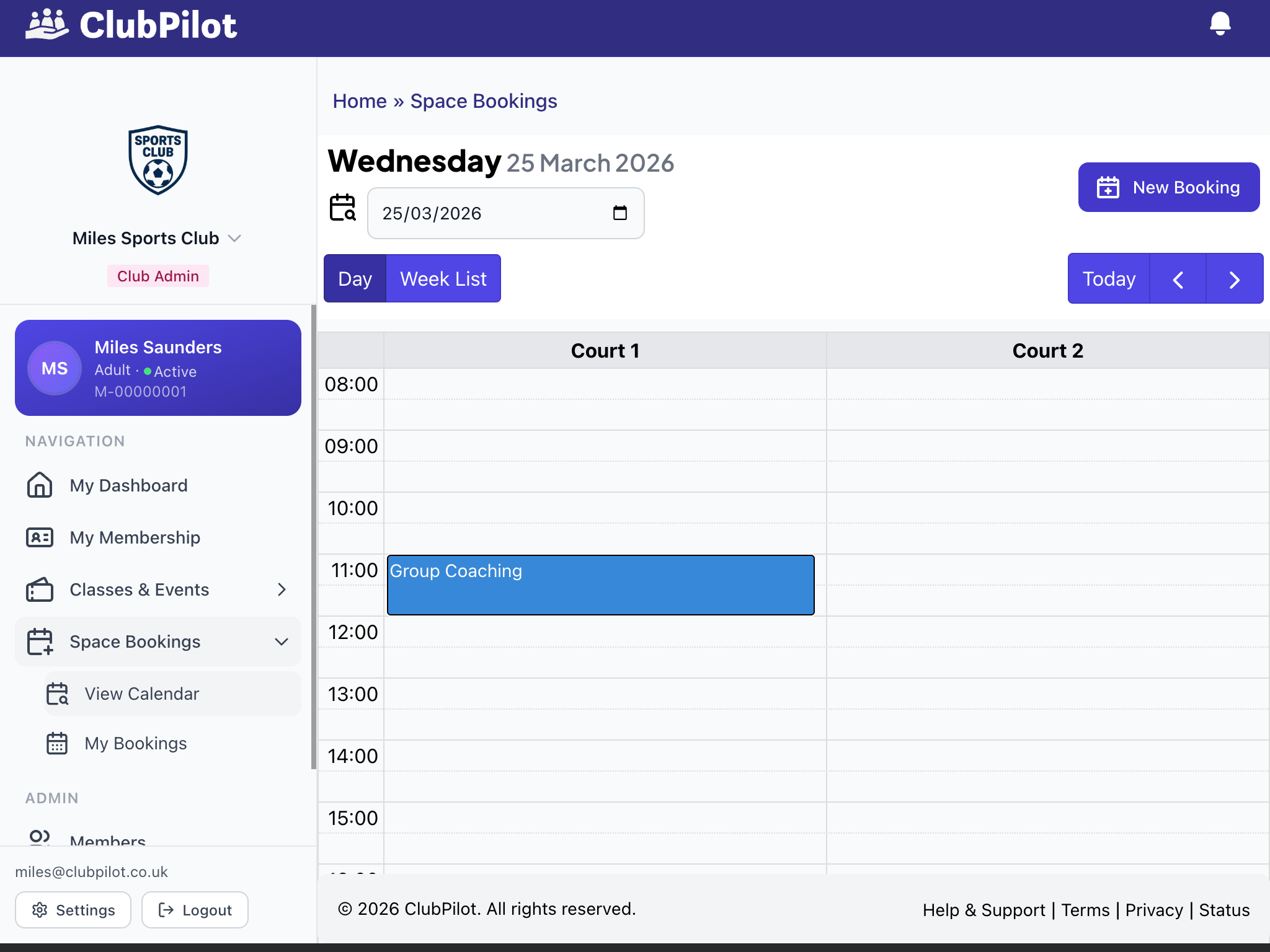Screen dimensions: 1270x952
Task: Click the My Bookings calendar icon
Action: pyautogui.click(x=56, y=743)
